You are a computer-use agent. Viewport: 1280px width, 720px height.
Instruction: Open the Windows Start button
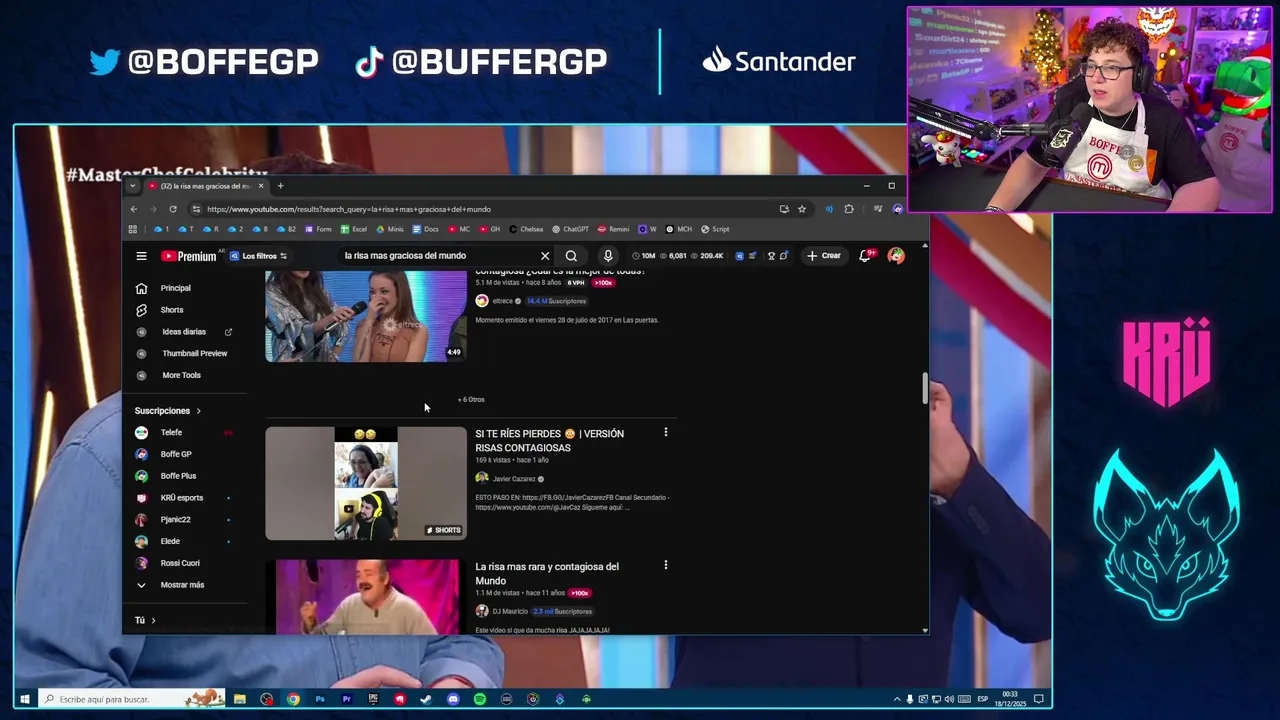click(x=25, y=699)
